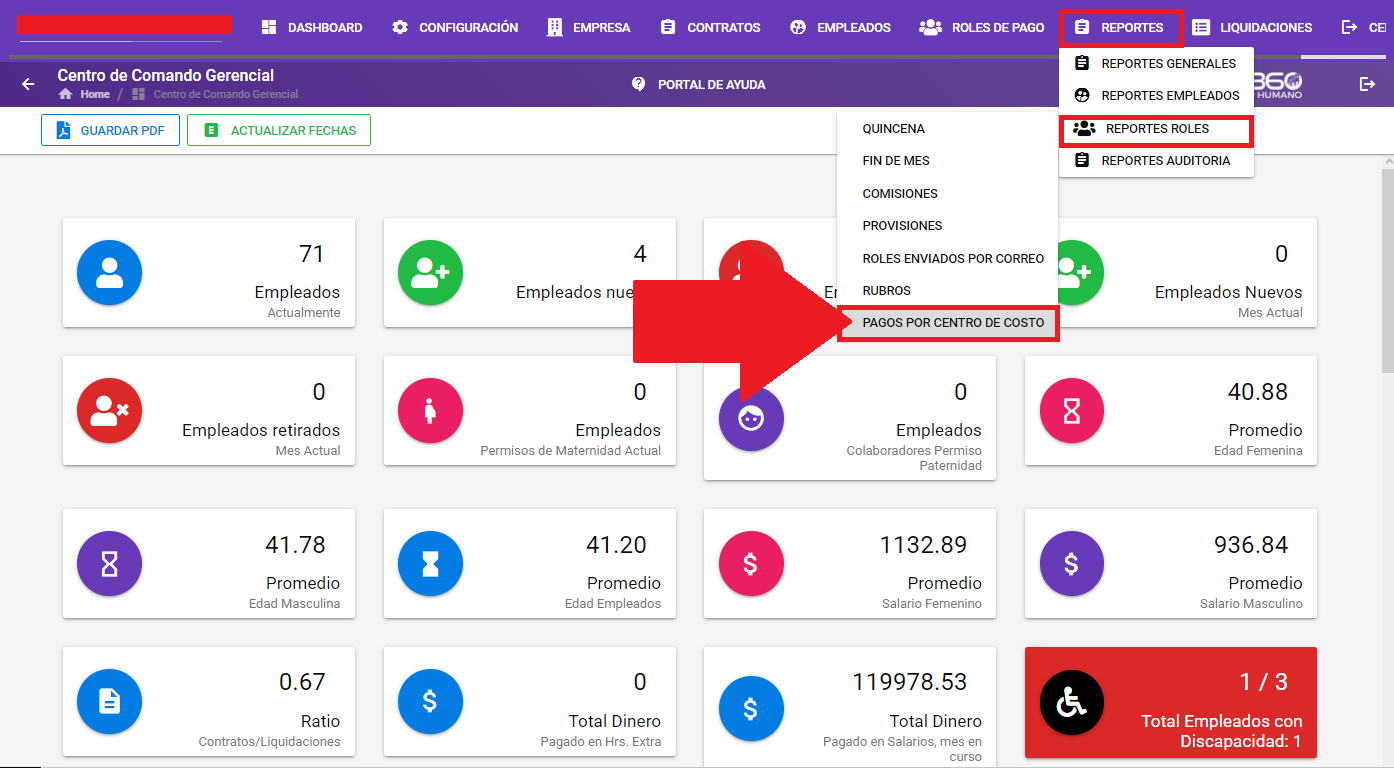
Task: Click the 119978.53 Total Dinero salarios value
Action: pyautogui.click(x=909, y=682)
